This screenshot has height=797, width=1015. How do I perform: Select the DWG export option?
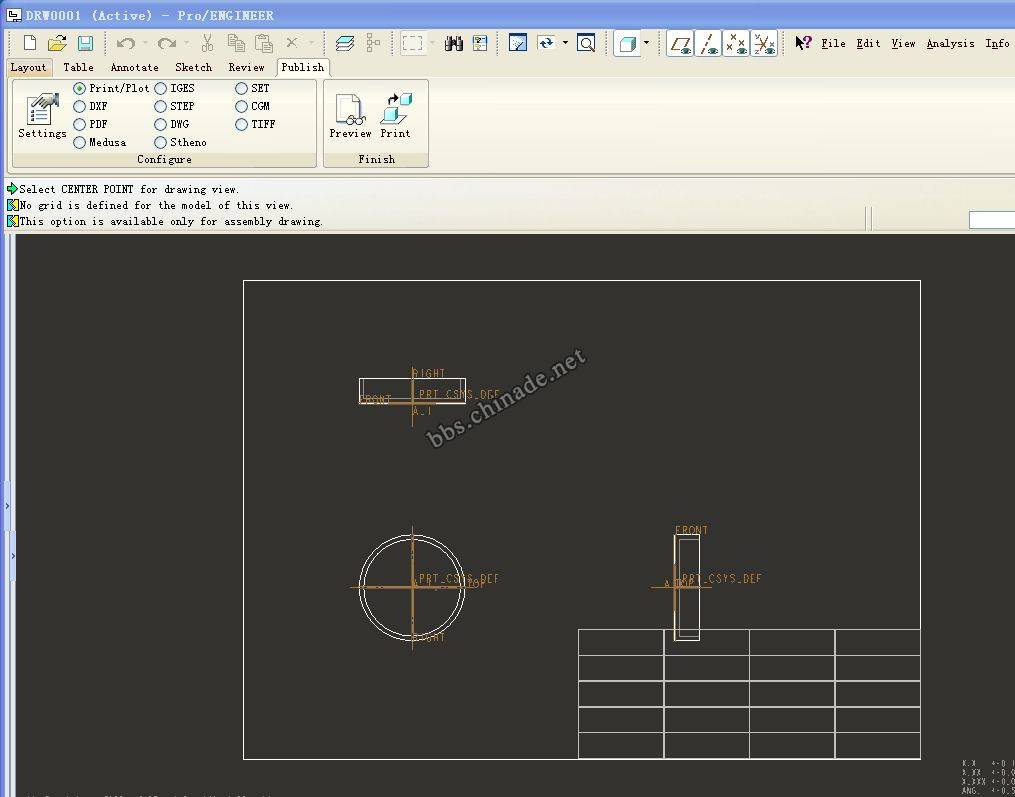(x=161, y=124)
